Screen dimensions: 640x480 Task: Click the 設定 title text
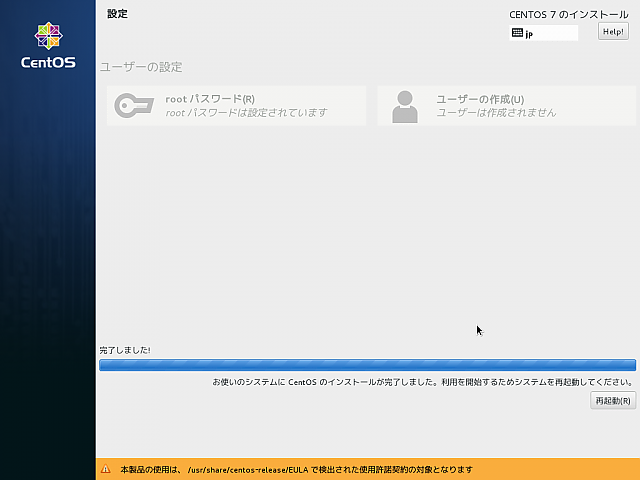[117, 14]
